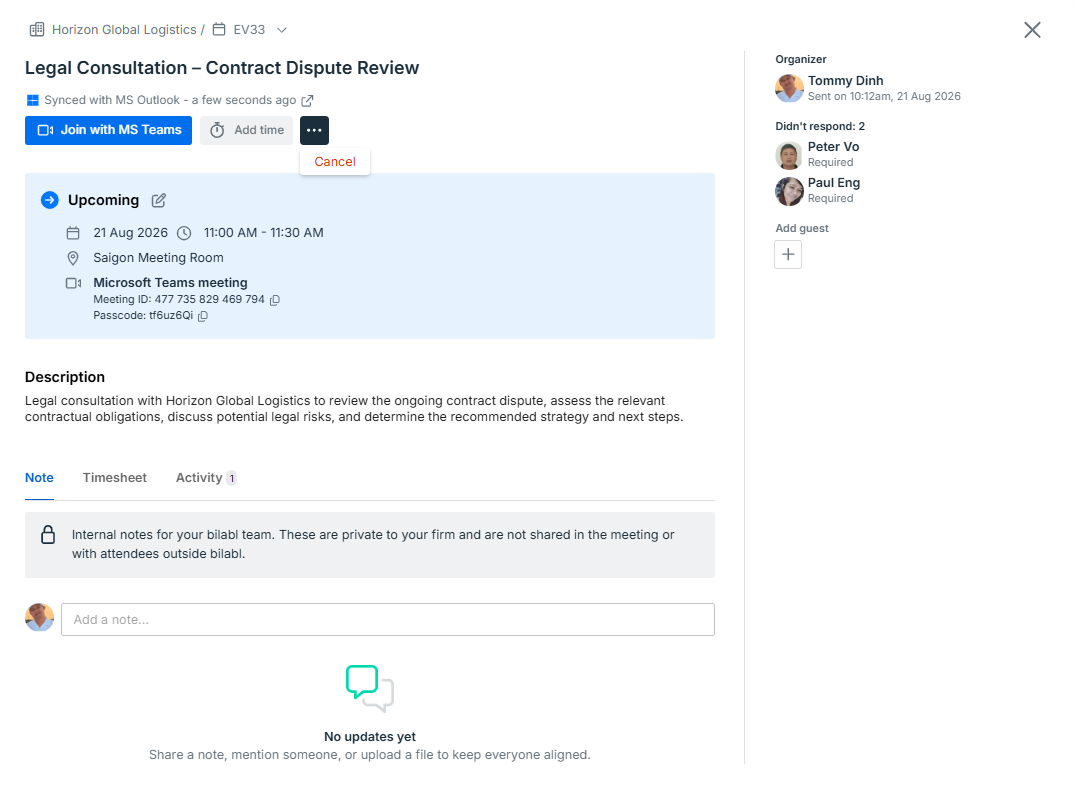Toggle the three-dot more options button

click(314, 130)
